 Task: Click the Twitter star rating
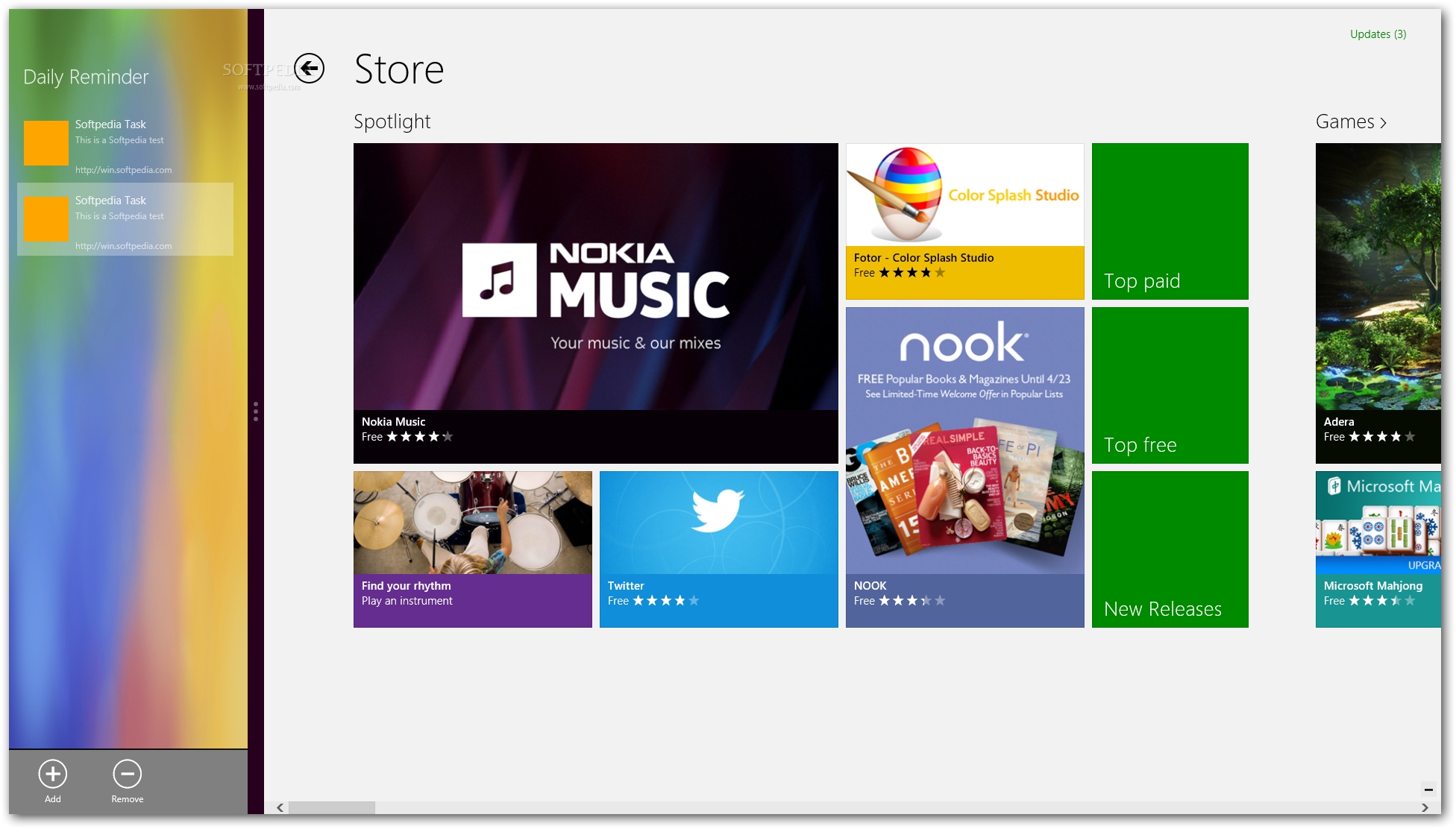pos(665,601)
